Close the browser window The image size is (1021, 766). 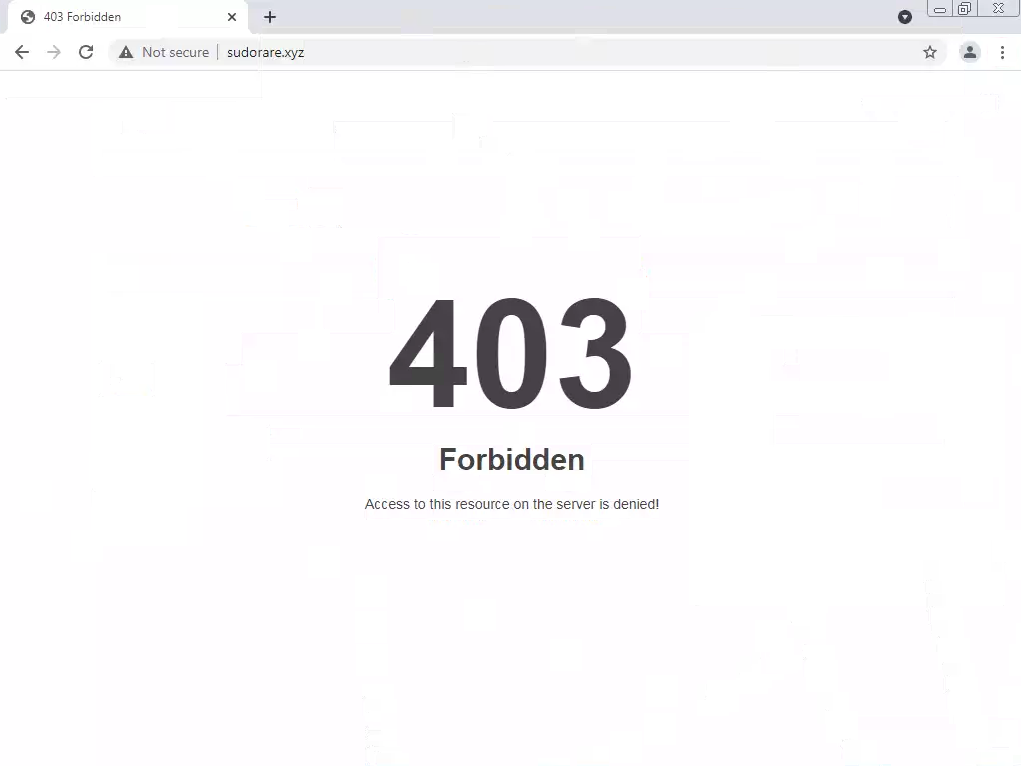pyautogui.click(x=998, y=8)
